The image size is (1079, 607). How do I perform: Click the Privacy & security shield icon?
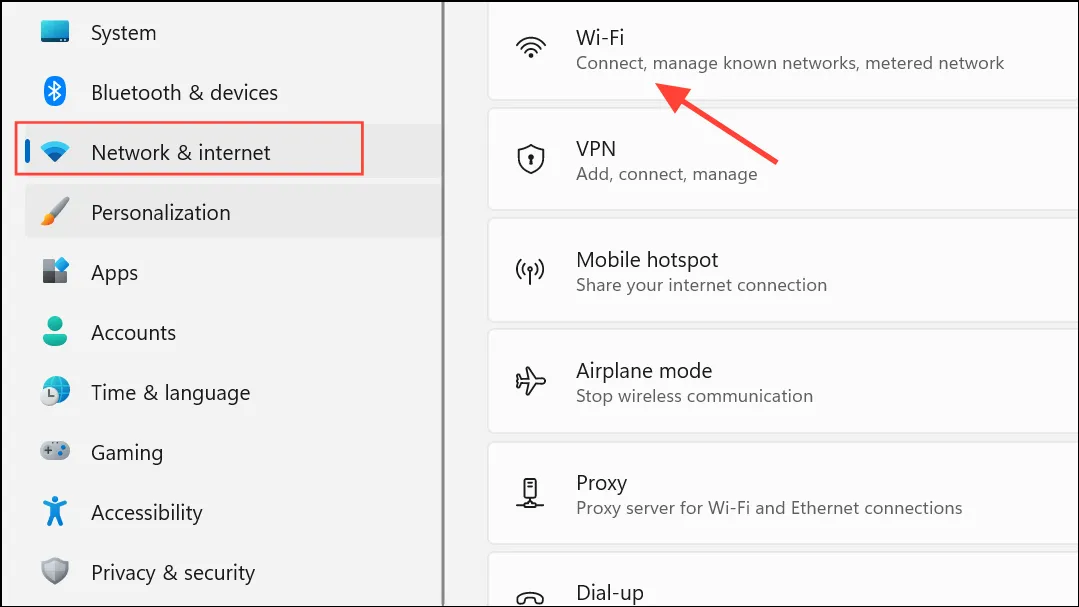[x=55, y=571]
